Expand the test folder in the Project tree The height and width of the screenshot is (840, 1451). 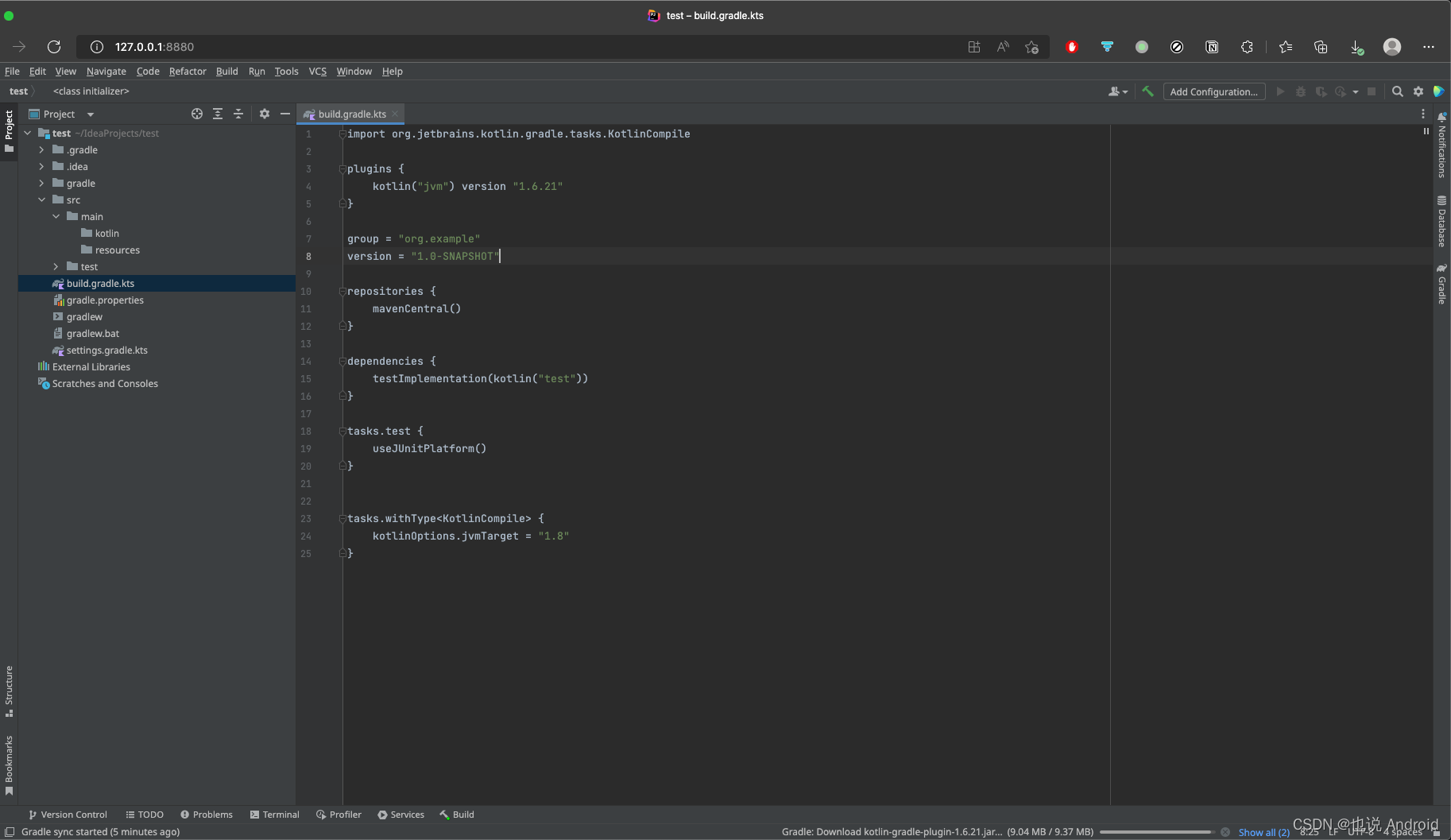[x=56, y=266]
